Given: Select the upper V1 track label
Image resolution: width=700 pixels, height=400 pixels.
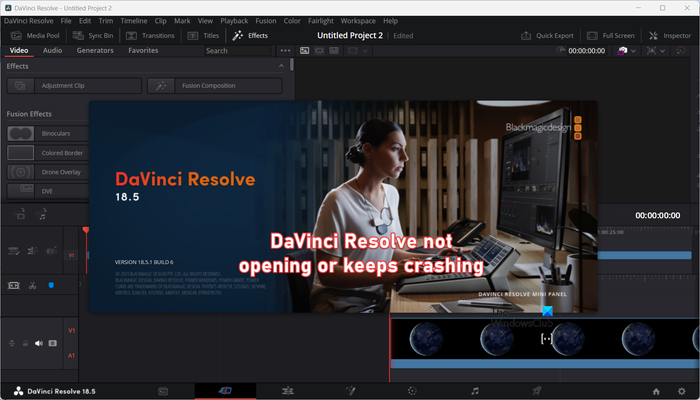Looking at the screenshot, I should point(71,255).
